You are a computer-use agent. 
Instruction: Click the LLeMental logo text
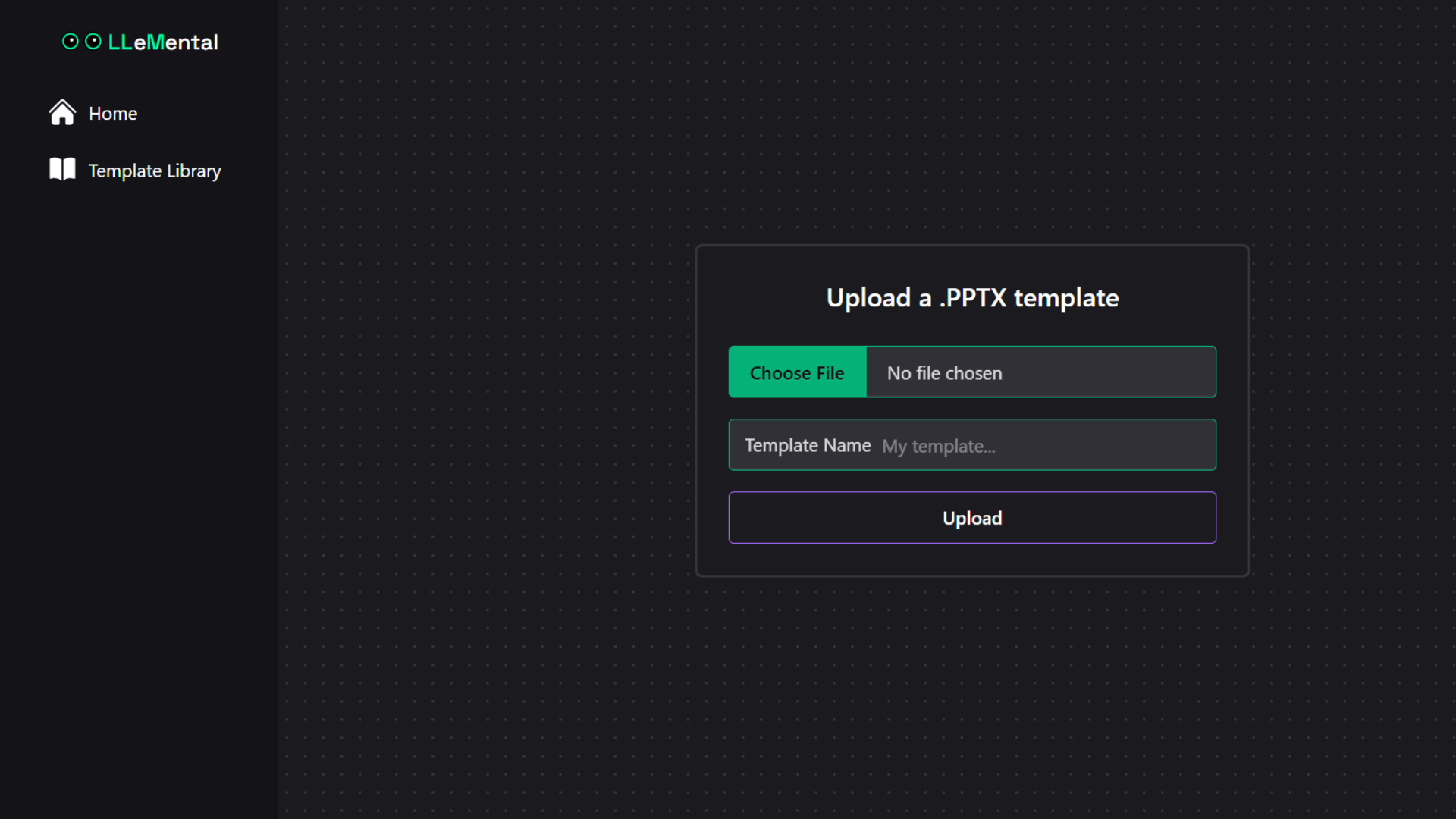162,42
